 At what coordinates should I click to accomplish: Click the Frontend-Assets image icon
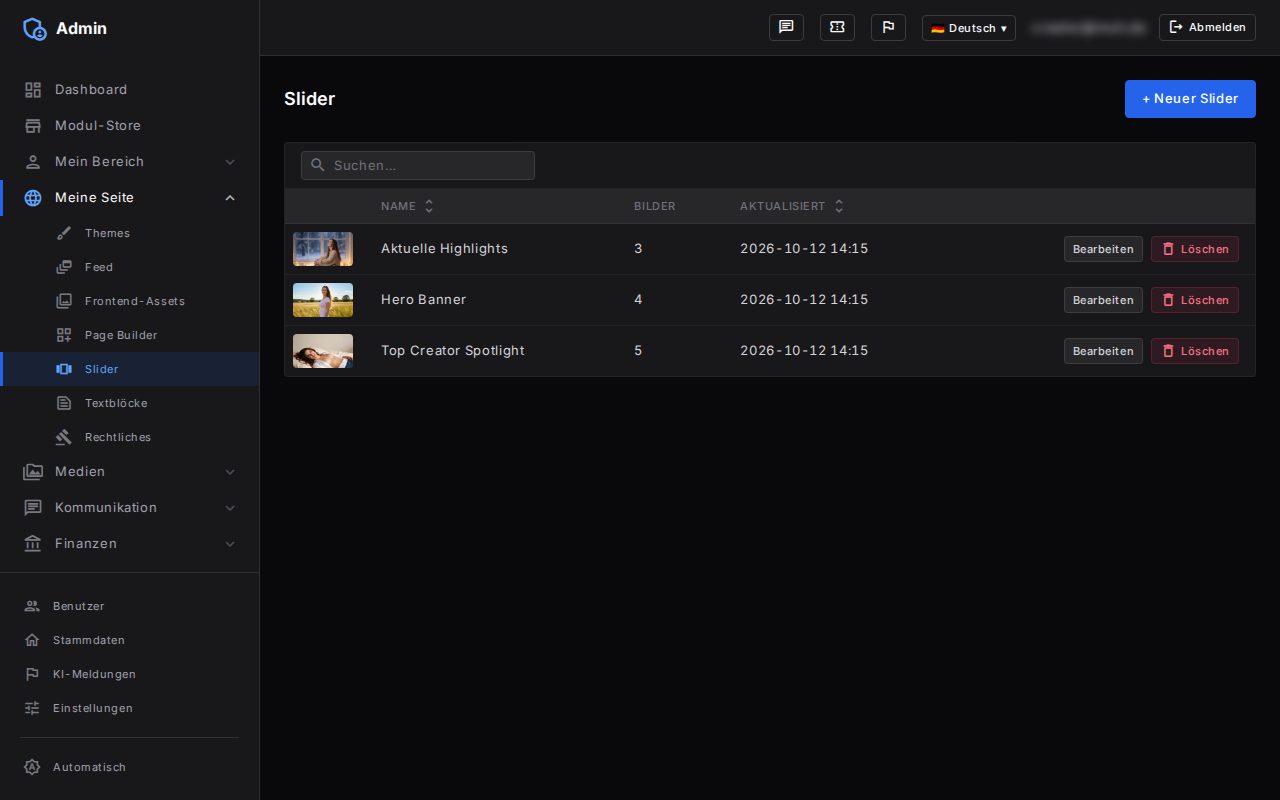[x=64, y=301]
